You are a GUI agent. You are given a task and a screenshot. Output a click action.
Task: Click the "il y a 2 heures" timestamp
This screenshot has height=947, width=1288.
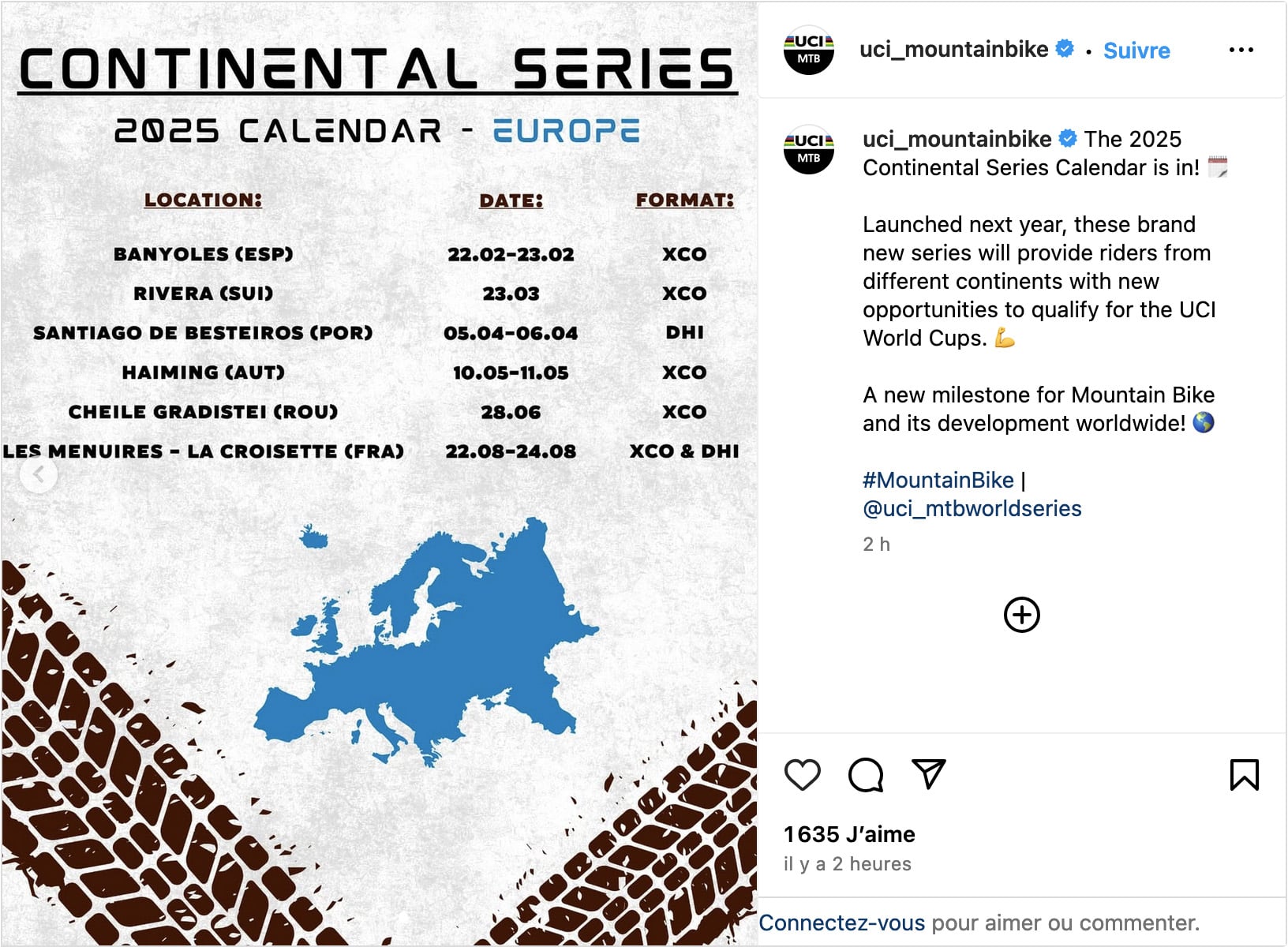(x=847, y=864)
